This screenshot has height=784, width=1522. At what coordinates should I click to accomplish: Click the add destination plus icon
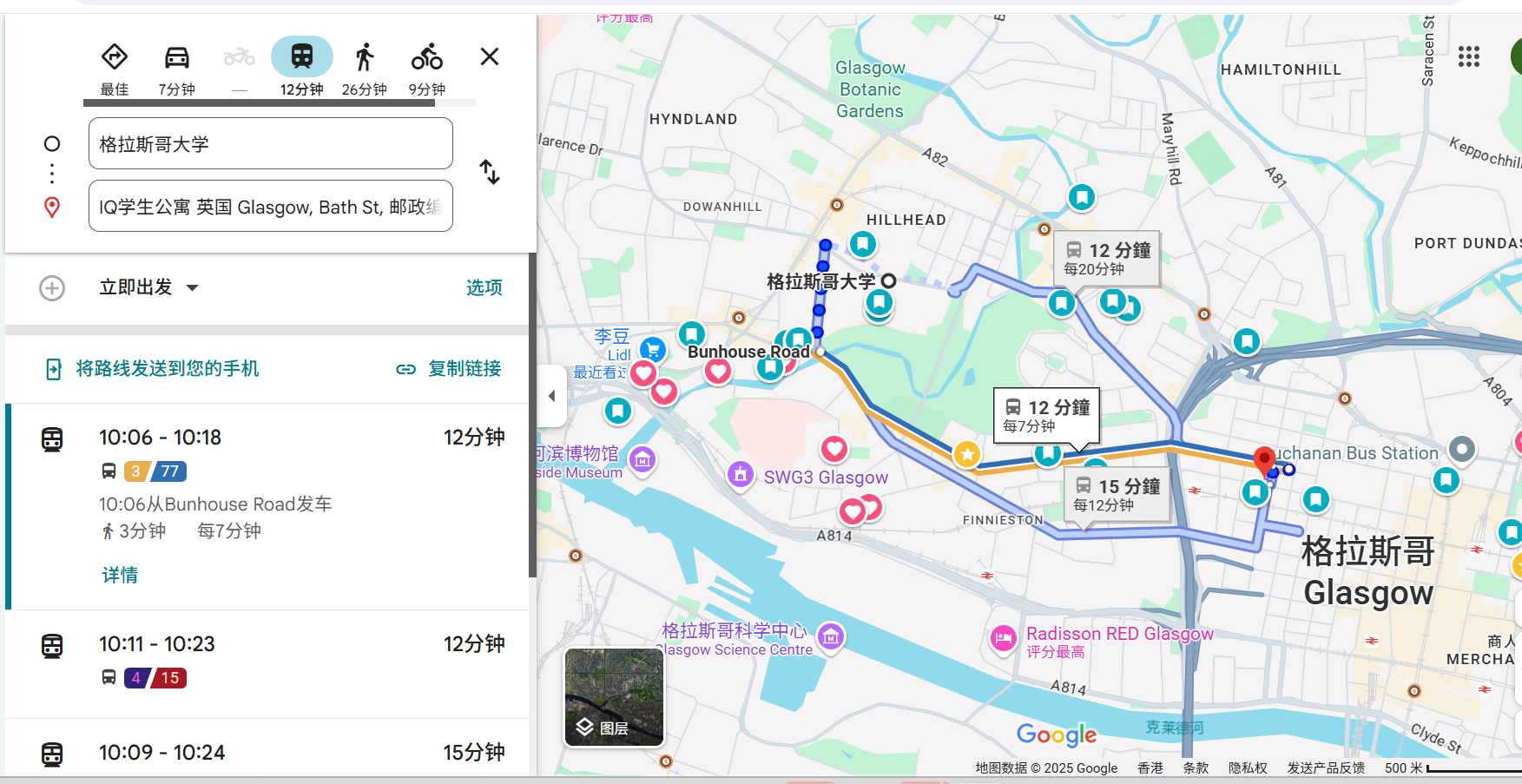click(x=52, y=287)
